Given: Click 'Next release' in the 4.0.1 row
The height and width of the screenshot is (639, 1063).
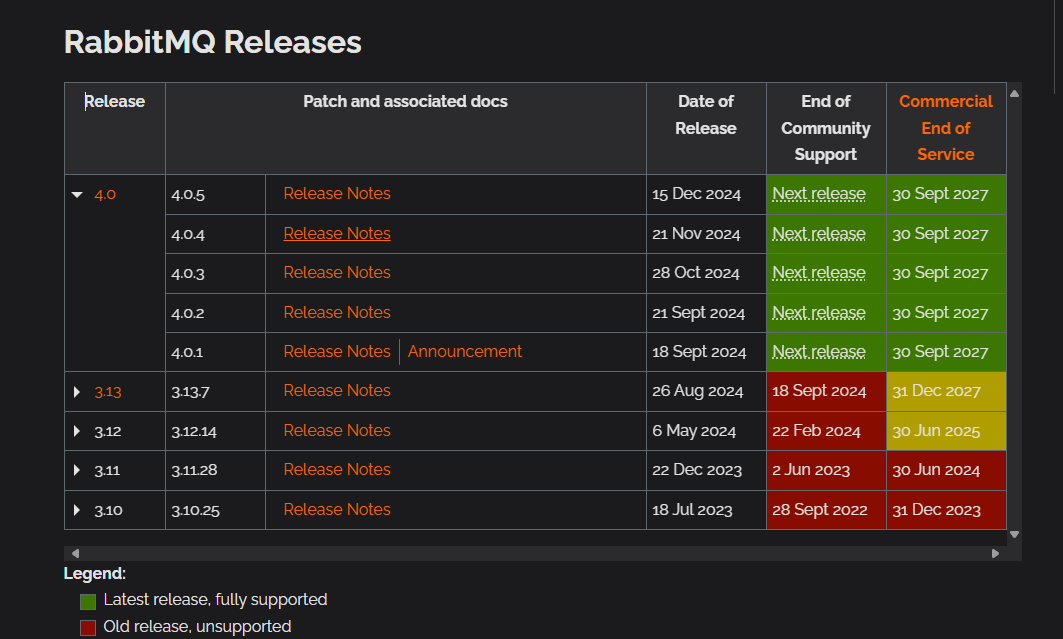Looking at the screenshot, I should point(819,352).
